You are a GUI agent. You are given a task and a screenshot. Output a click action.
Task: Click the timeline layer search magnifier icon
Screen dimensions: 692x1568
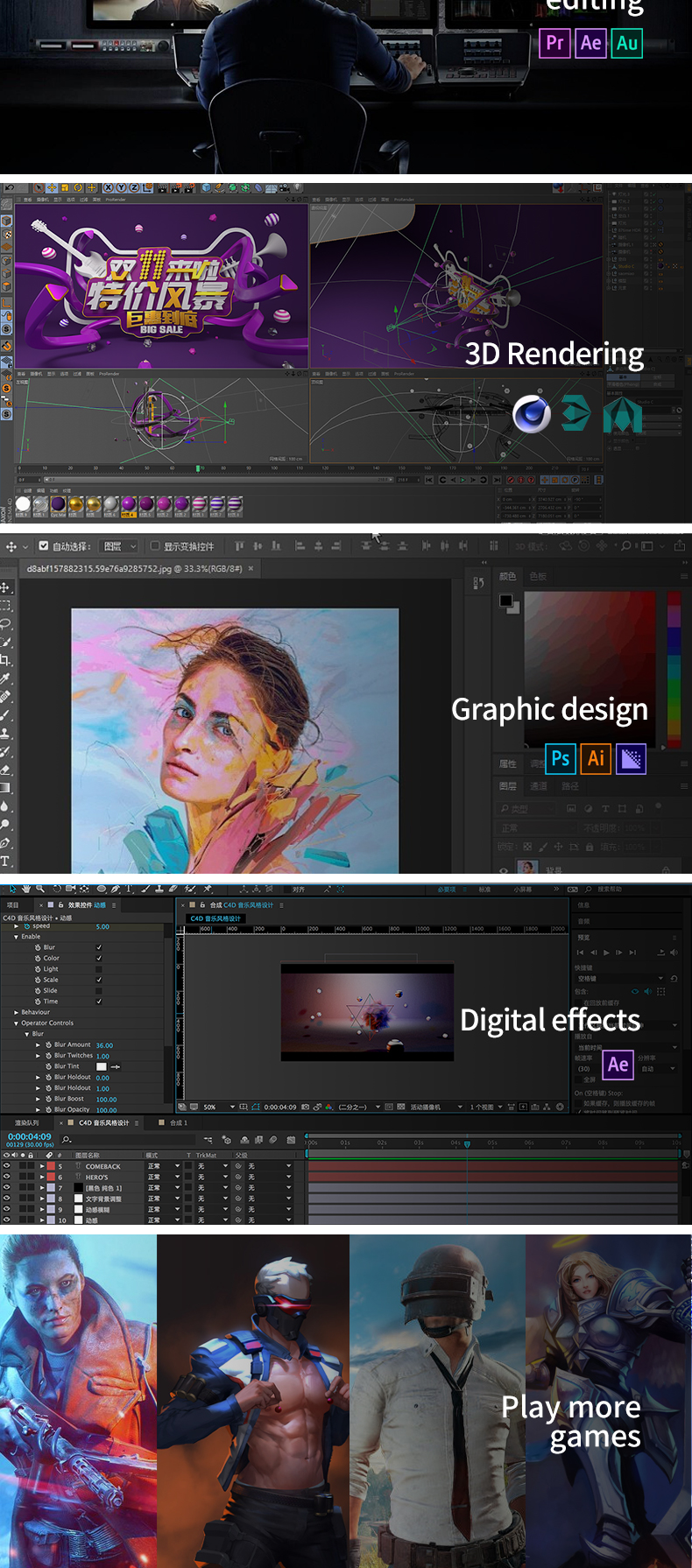coord(66,1140)
